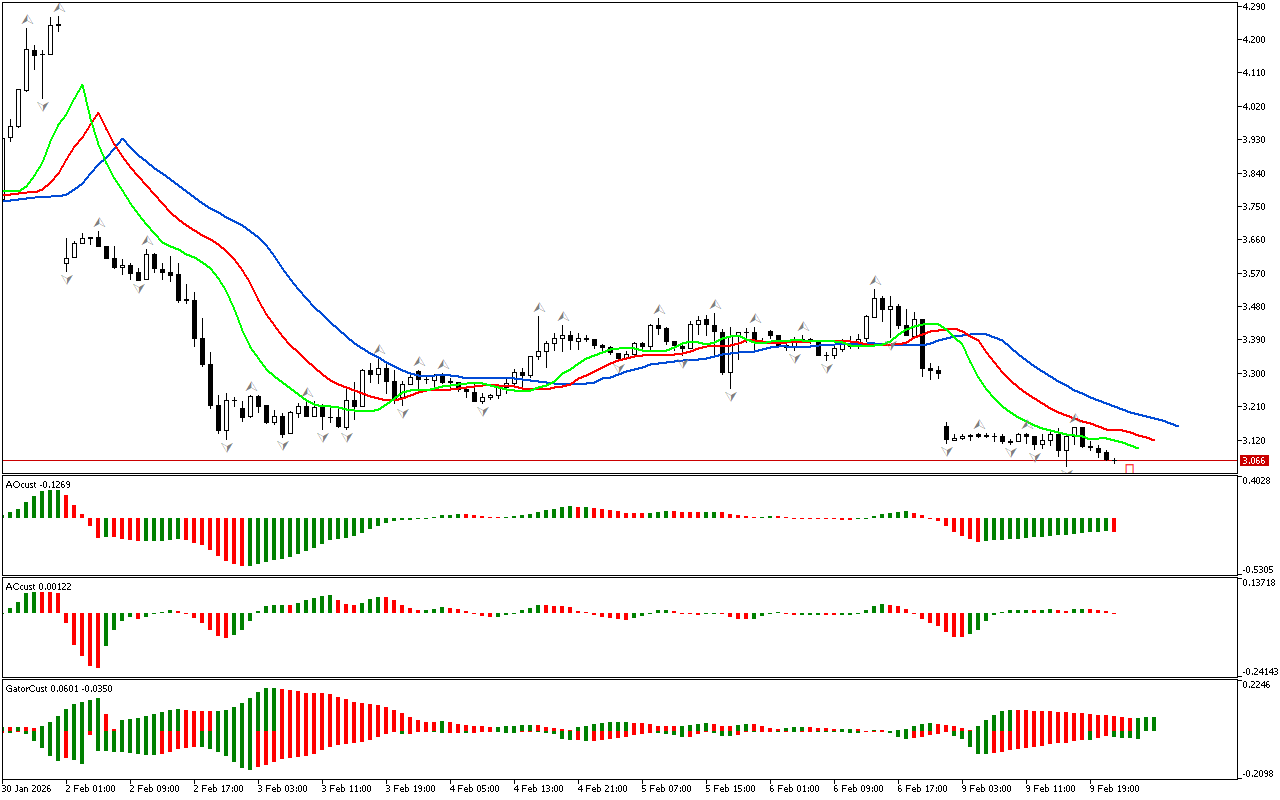
Task: Click the right end of the blue Alligator line
Action: pos(1177,426)
